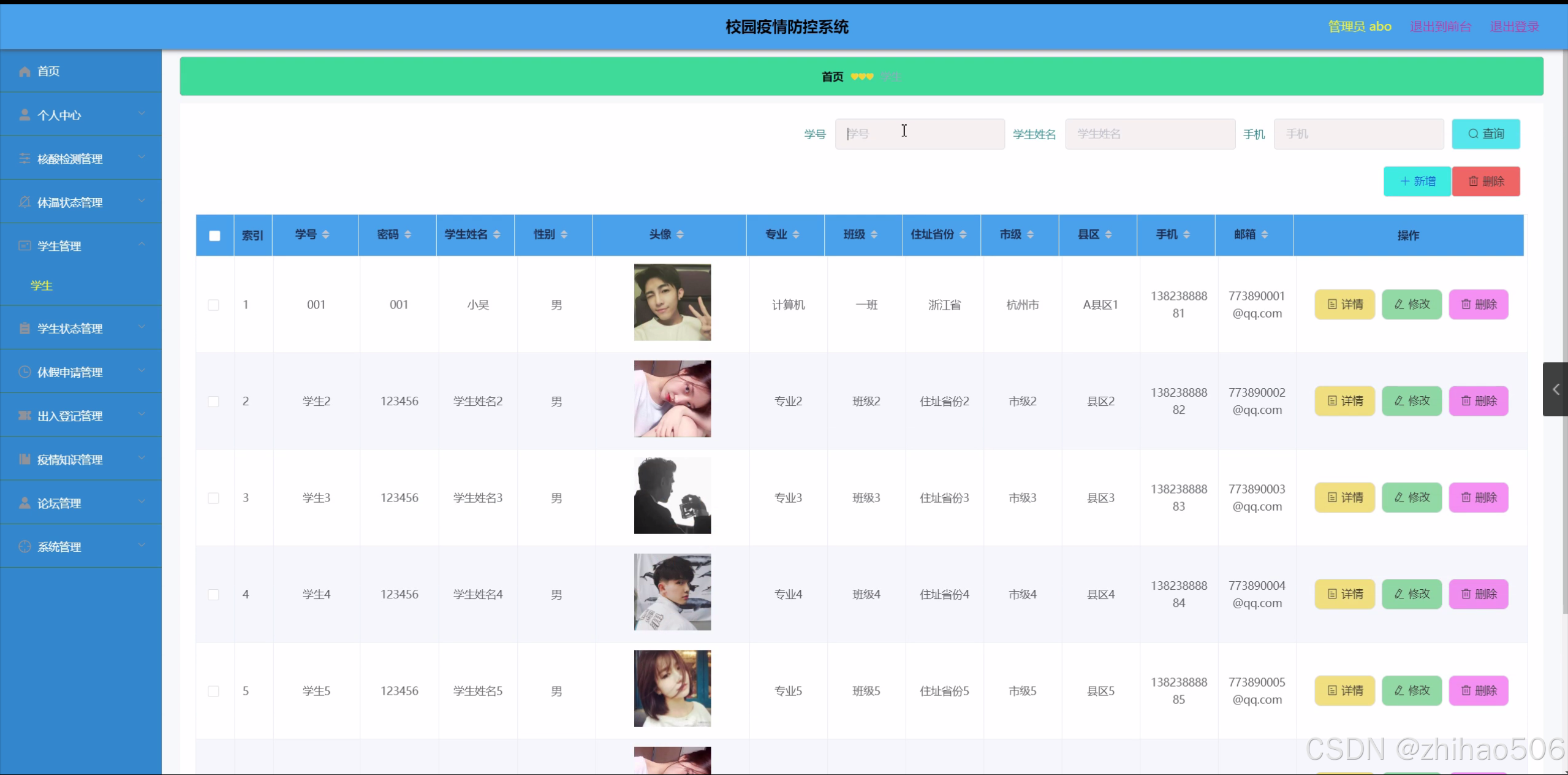The width and height of the screenshot is (1568, 775).
Task: Click the 休假申请管理 clock icon
Action: 25,372
